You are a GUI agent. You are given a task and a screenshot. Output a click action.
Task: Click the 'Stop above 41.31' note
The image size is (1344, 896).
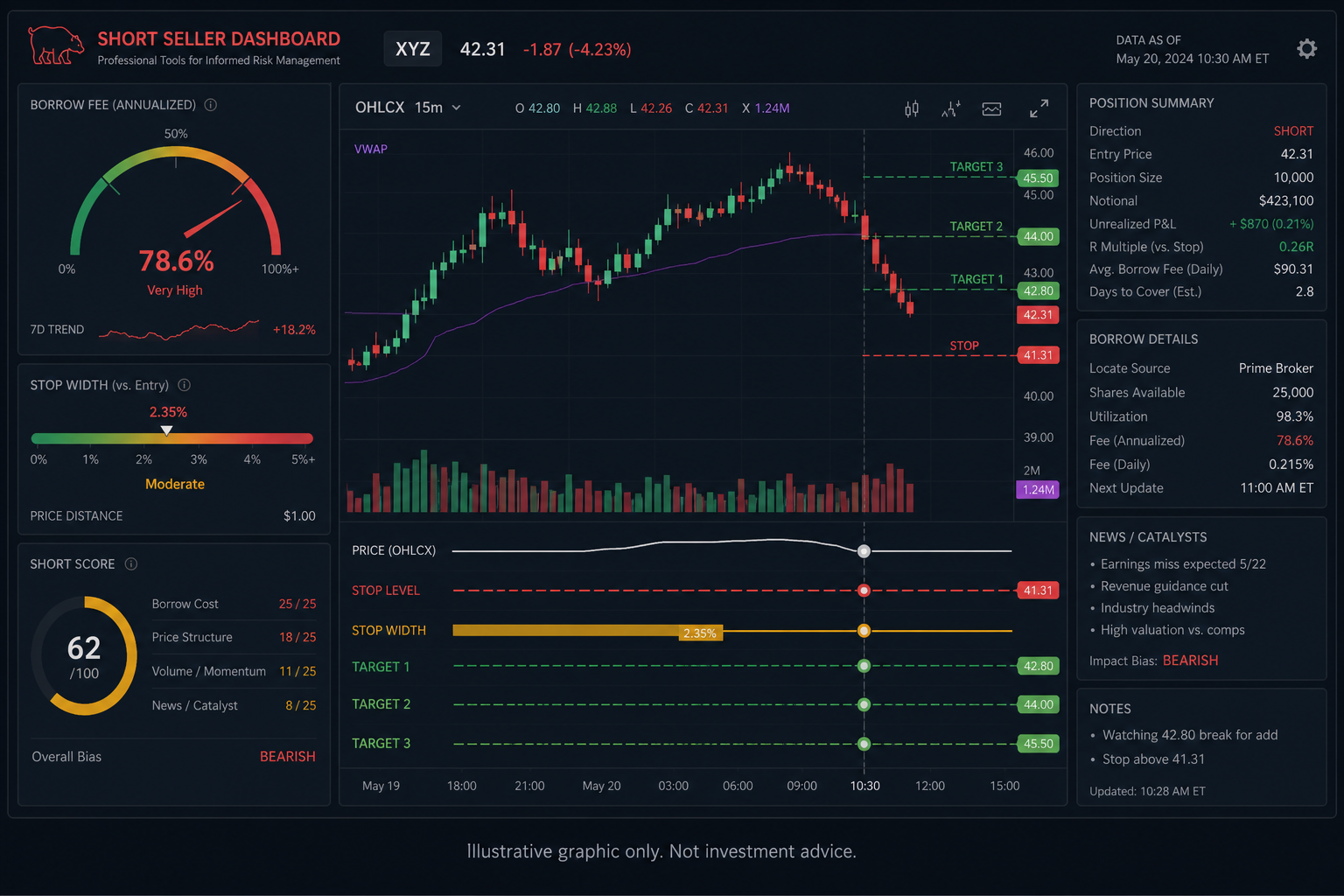click(1153, 759)
